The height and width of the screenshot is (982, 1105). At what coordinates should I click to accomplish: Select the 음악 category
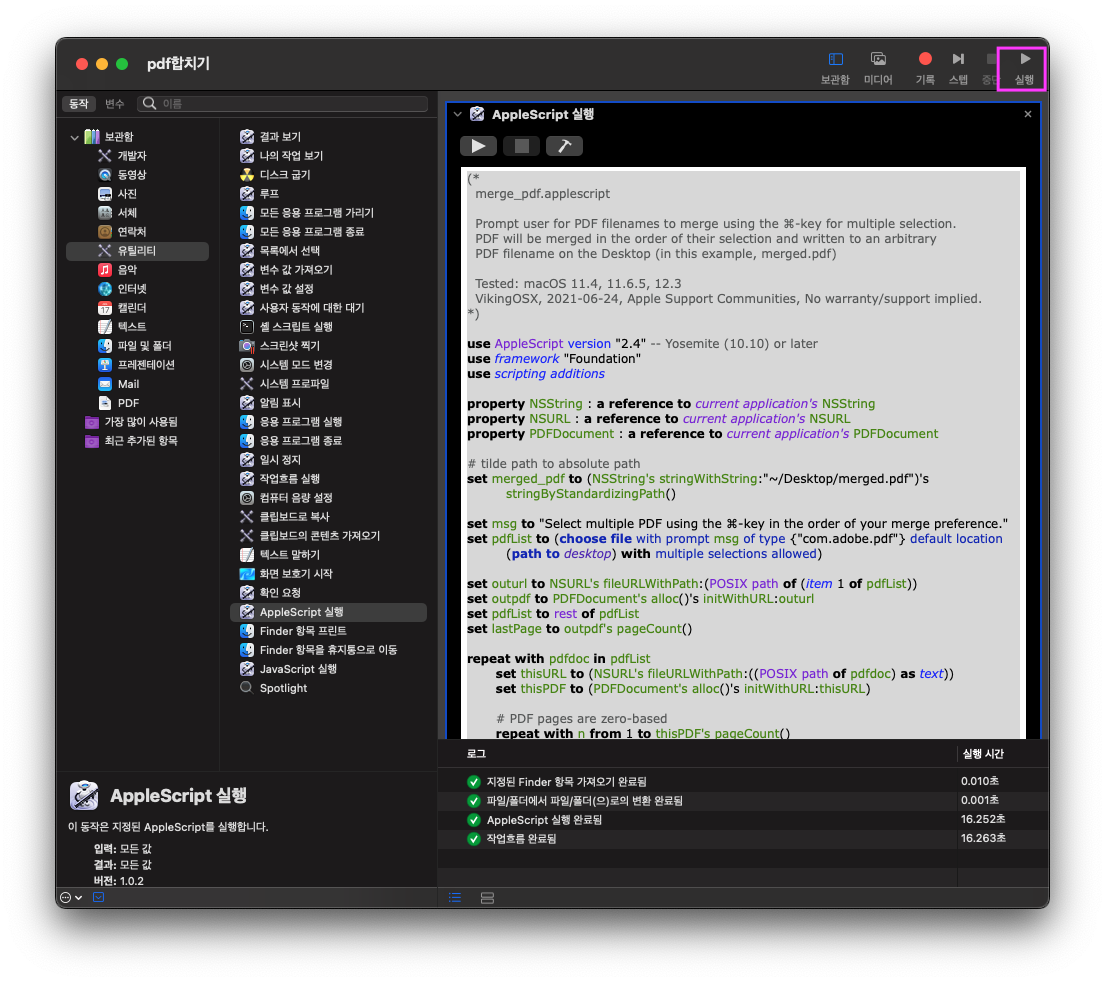click(127, 270)
